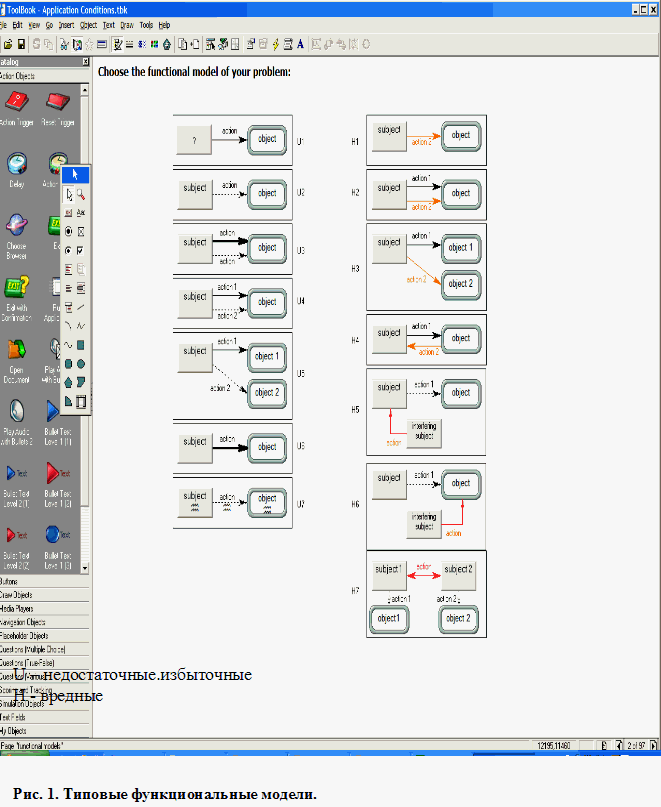This screenshot has height=807, width=661.
Task: Select the pentagon polygon tool in palette
Action: [x=68, y=382]
